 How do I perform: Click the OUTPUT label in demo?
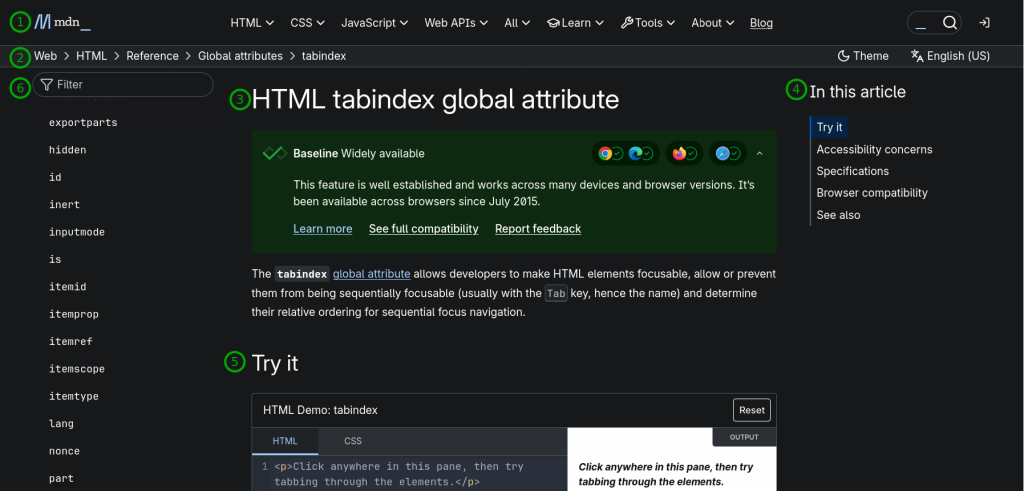tap(744, 437)
